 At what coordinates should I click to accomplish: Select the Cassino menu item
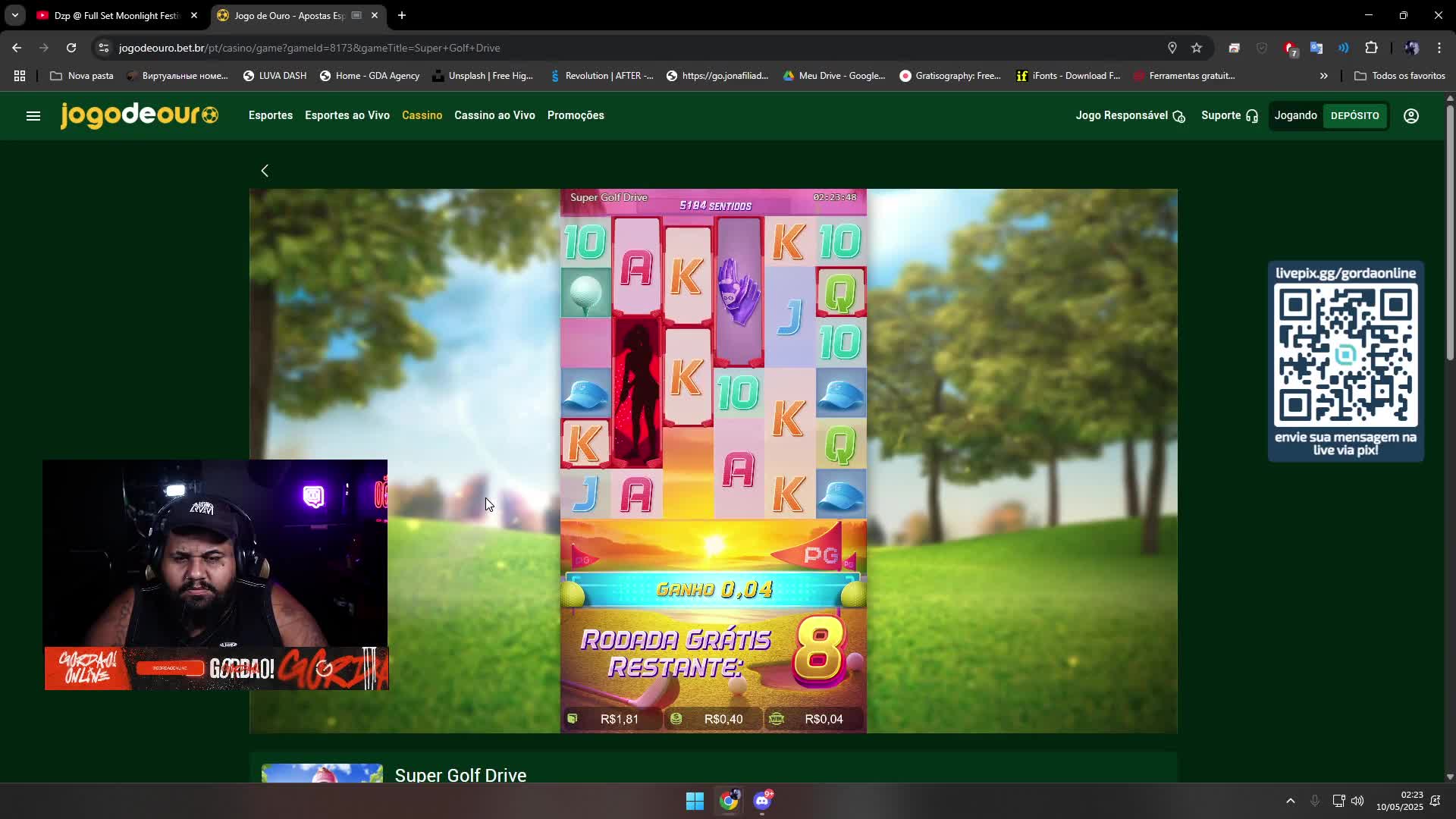click(422, 115)
